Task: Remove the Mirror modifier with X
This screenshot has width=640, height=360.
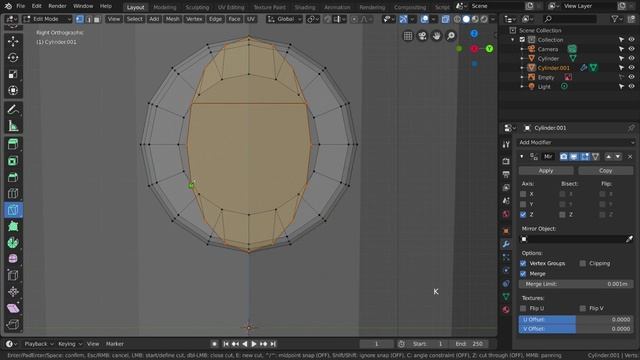Action: (630, 157)
